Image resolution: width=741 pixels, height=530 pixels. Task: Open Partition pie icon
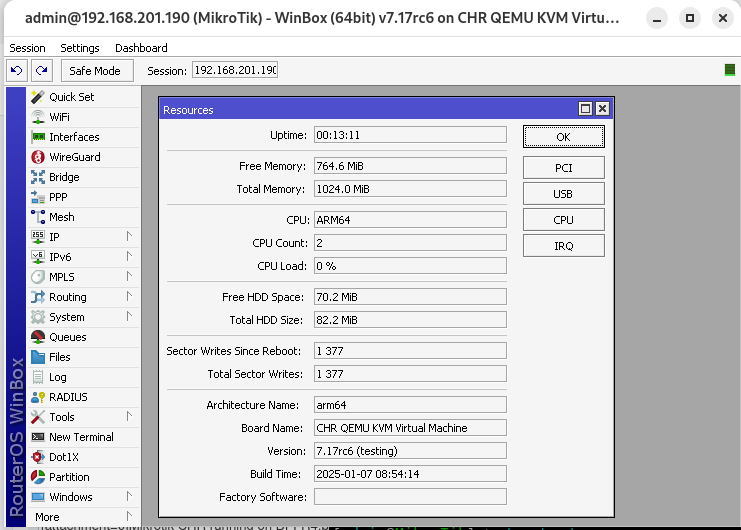tap(38, 477)
